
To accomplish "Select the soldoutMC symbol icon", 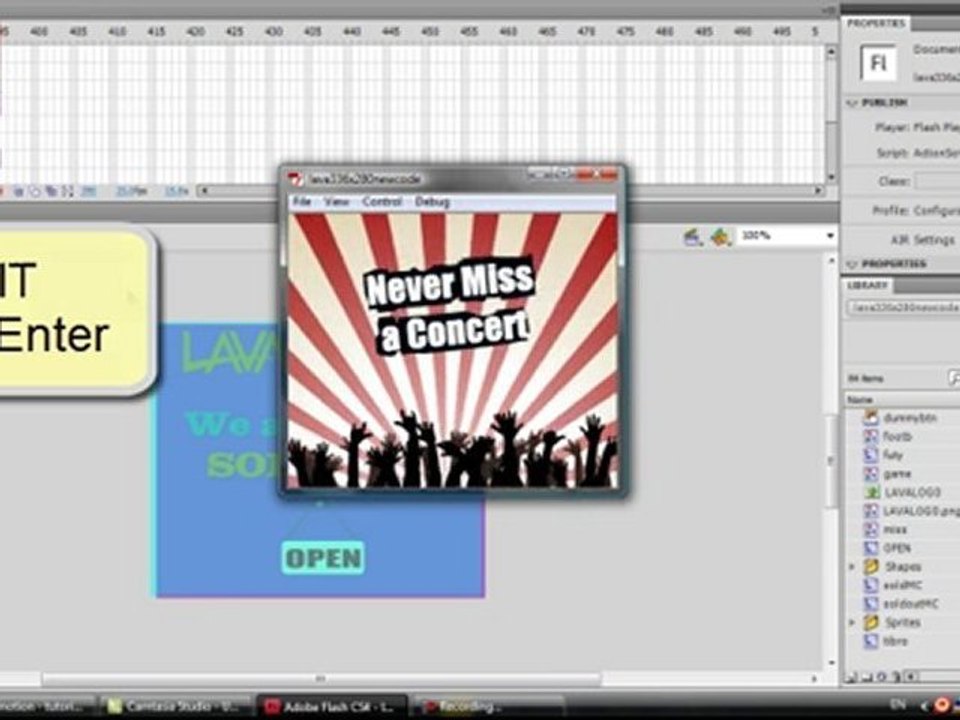I will [871, 604].
